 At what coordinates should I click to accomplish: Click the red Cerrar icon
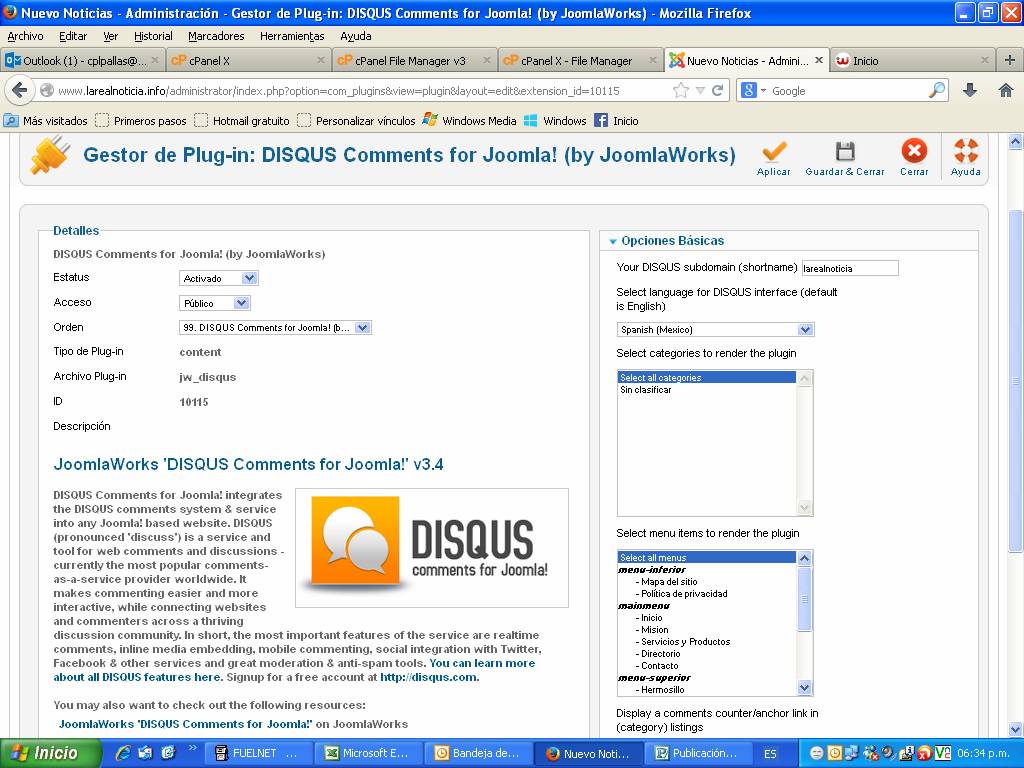point(914,151)
